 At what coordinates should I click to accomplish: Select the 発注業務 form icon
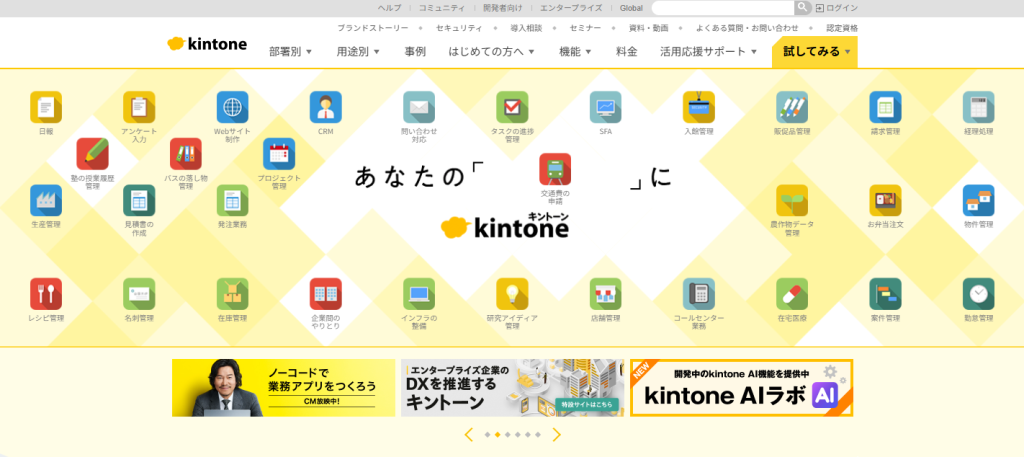click(232, 200)
